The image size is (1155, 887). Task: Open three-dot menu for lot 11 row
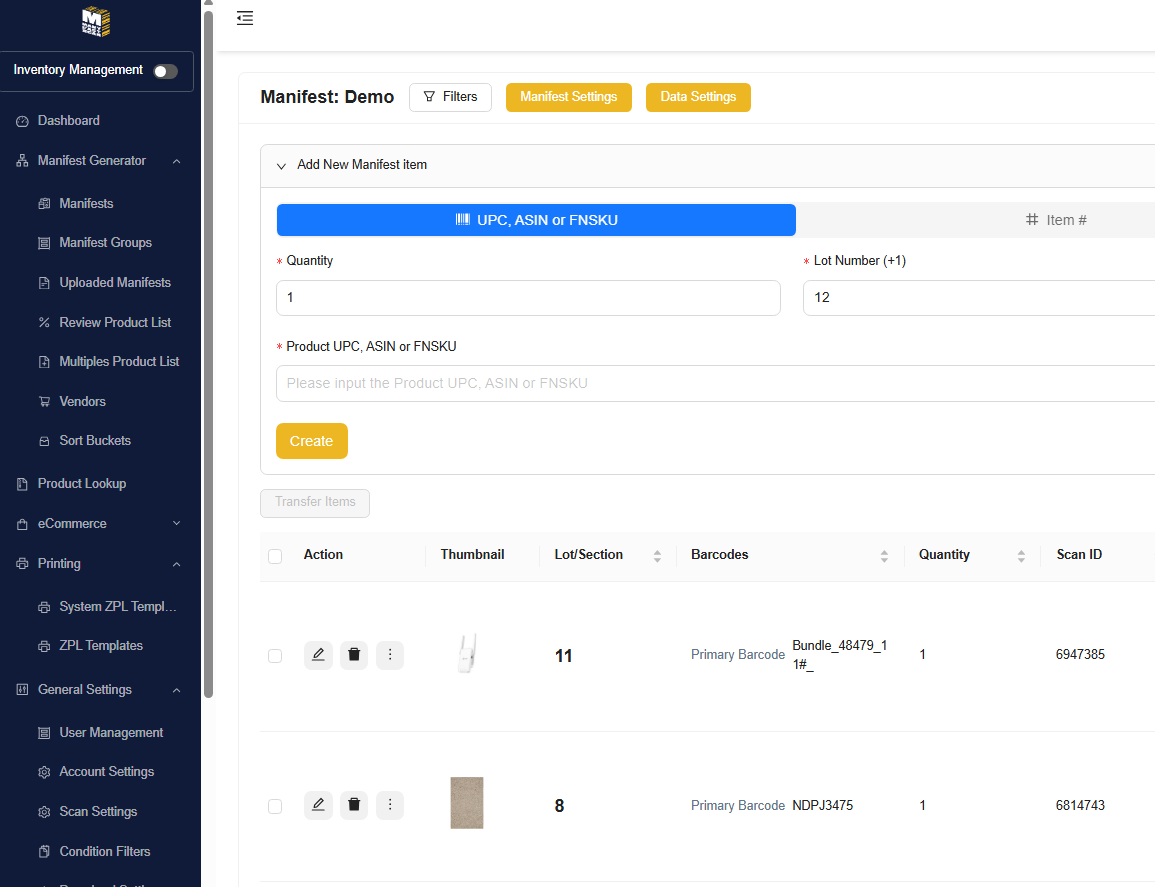click(390, 656)
